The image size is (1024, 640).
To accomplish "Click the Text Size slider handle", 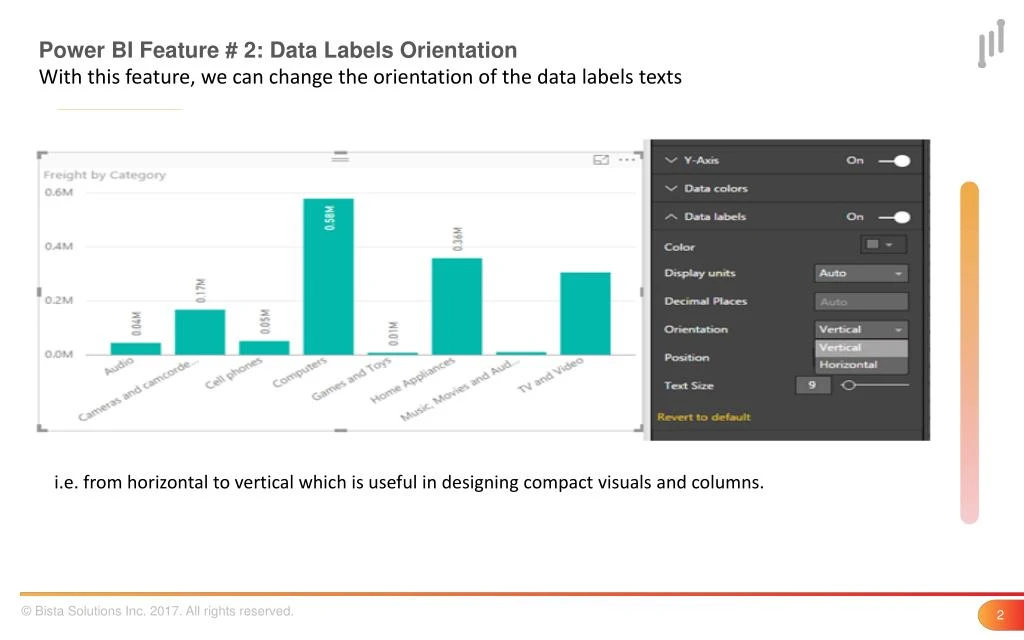I will 849,383.
